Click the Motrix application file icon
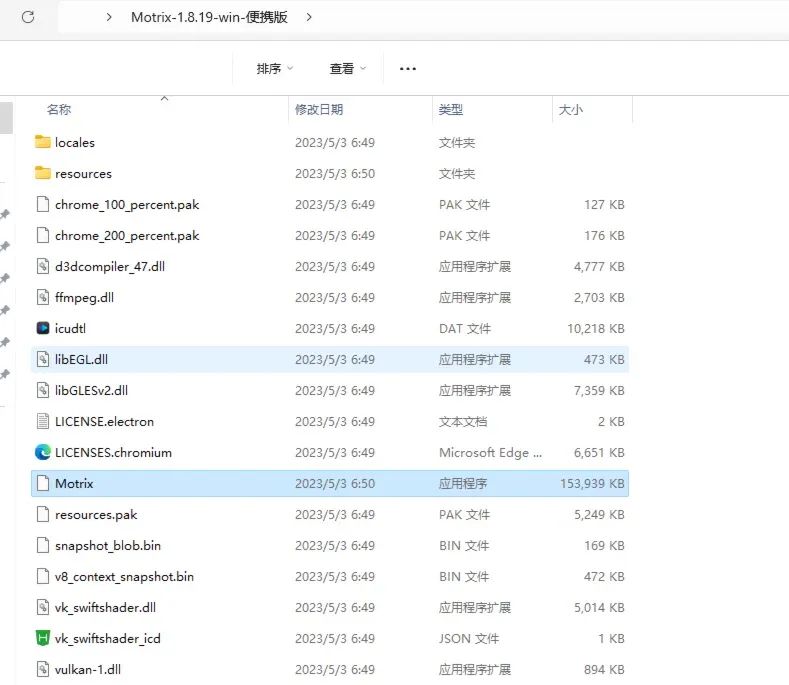 [x=43, y=483]
